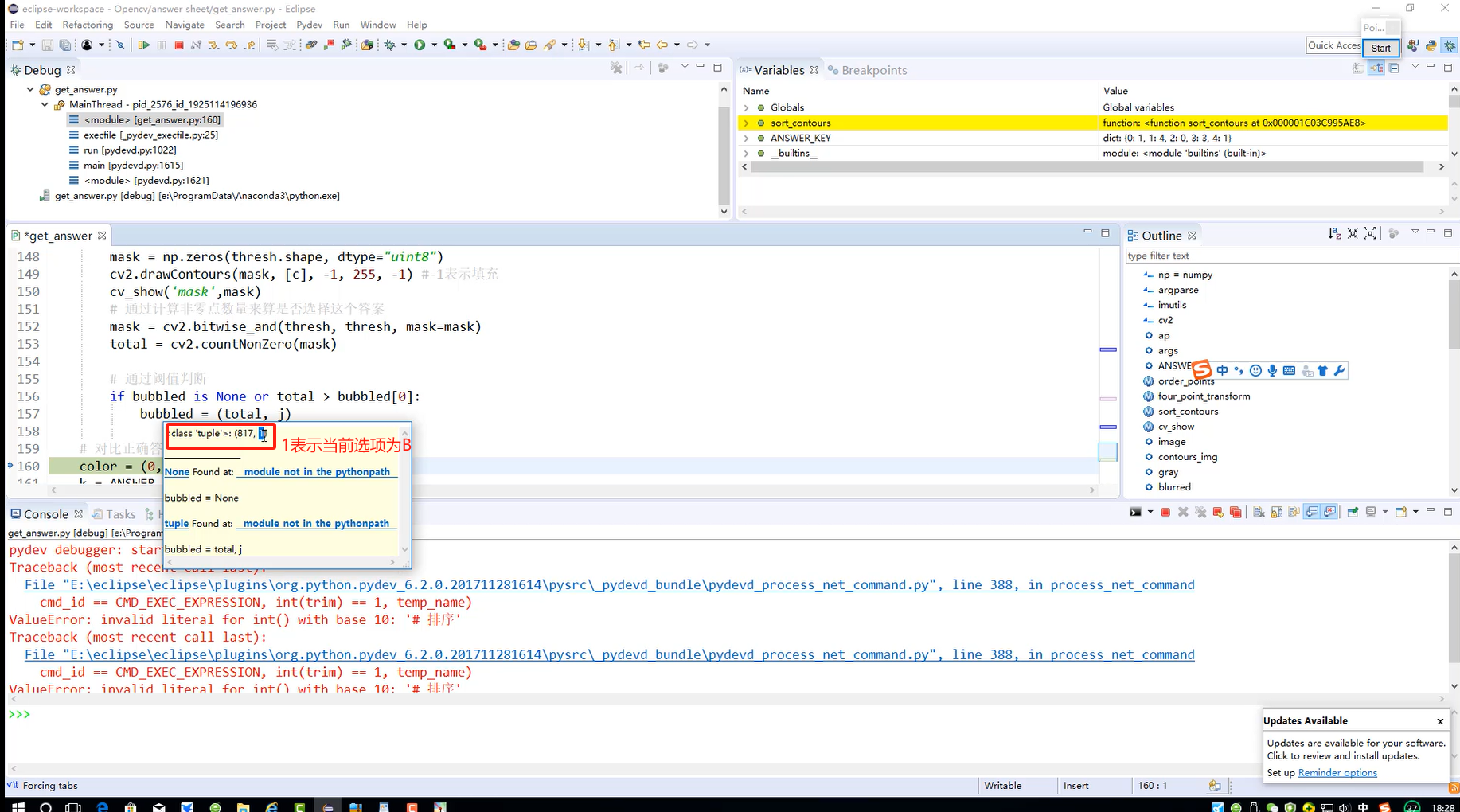Open the Open Console dropdown arrow

[x=1416, y=512]
